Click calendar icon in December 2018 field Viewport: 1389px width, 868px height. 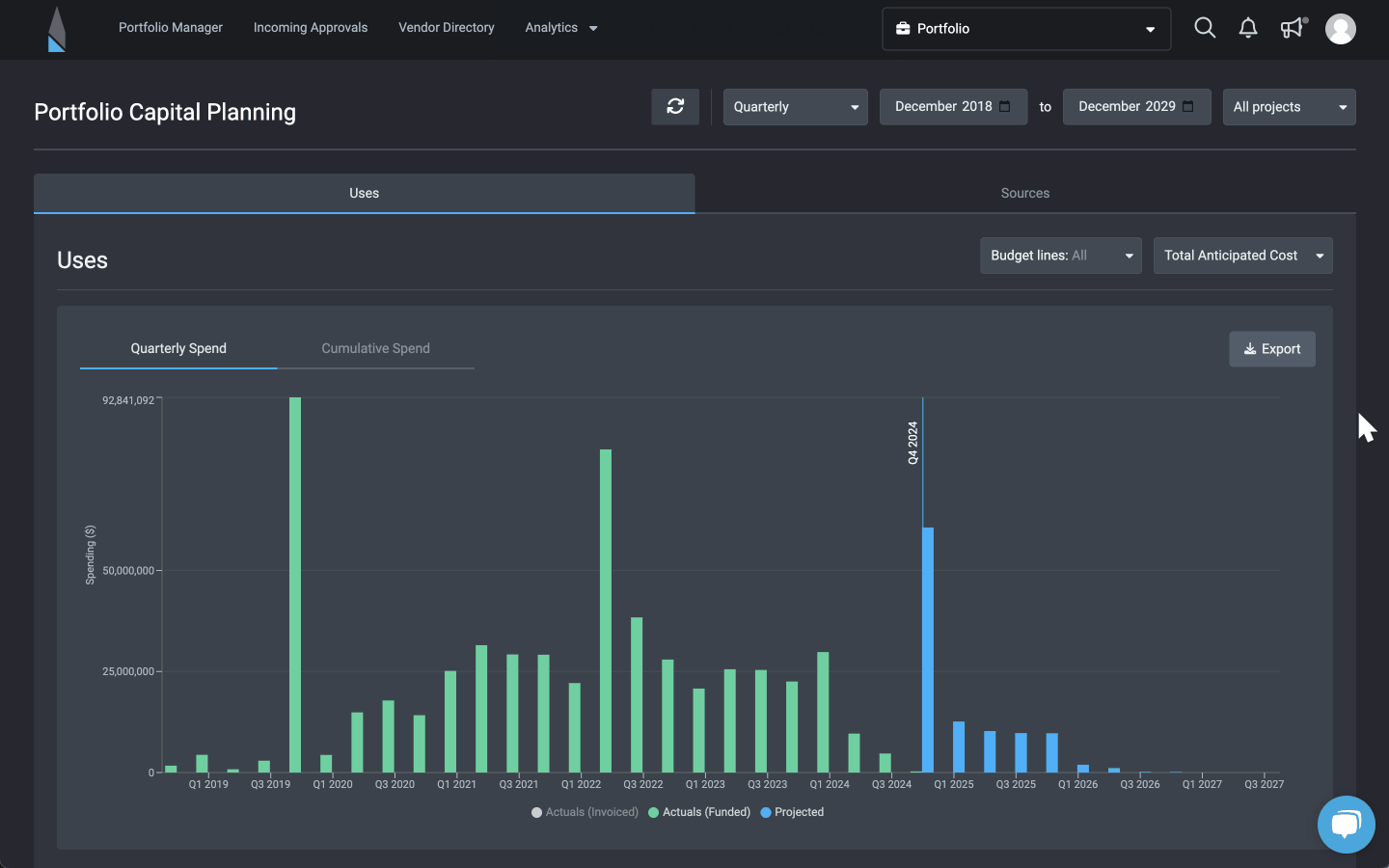[x=1005, y=106]
